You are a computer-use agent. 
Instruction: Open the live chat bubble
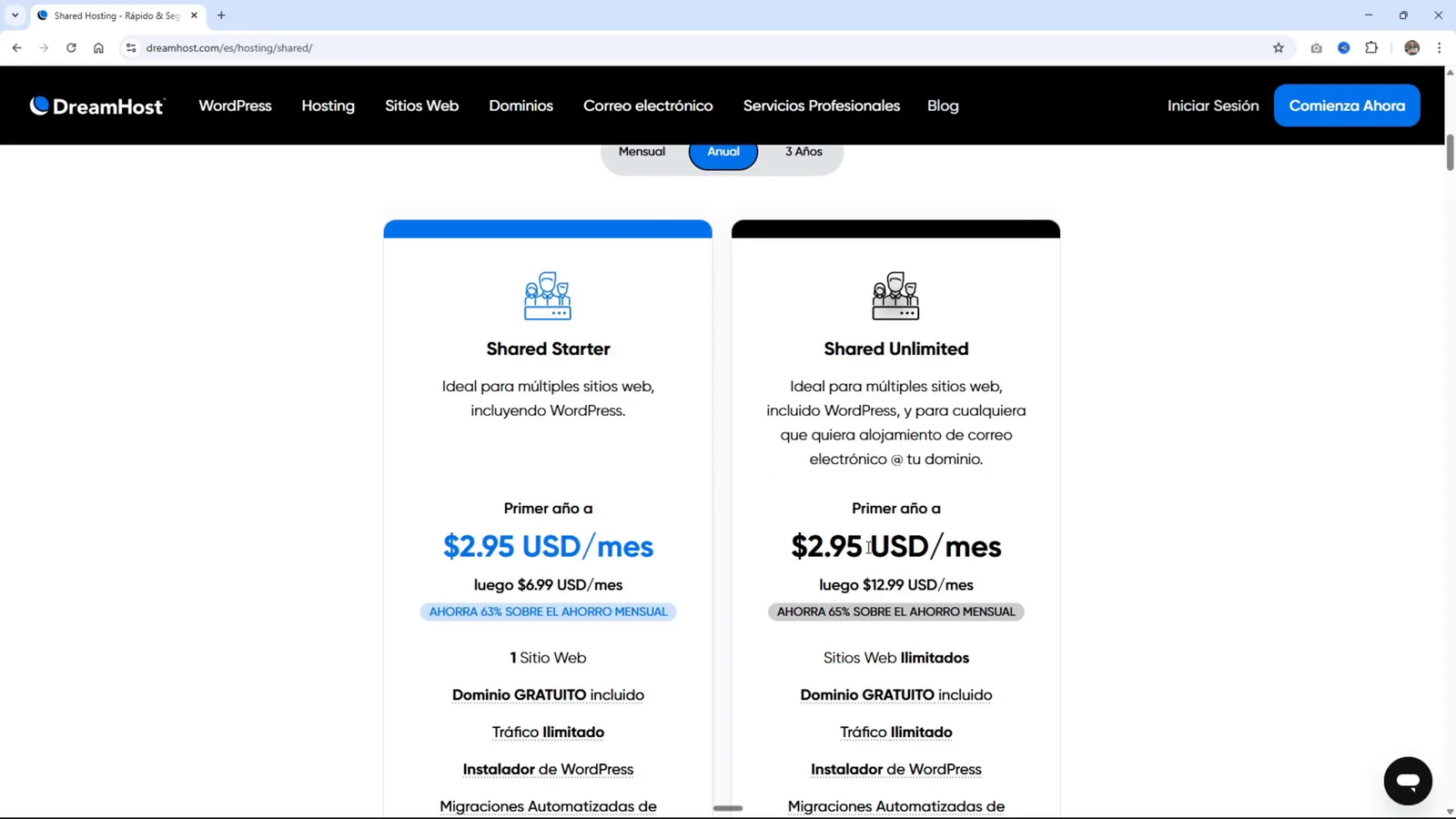(x=1408, y=781)
